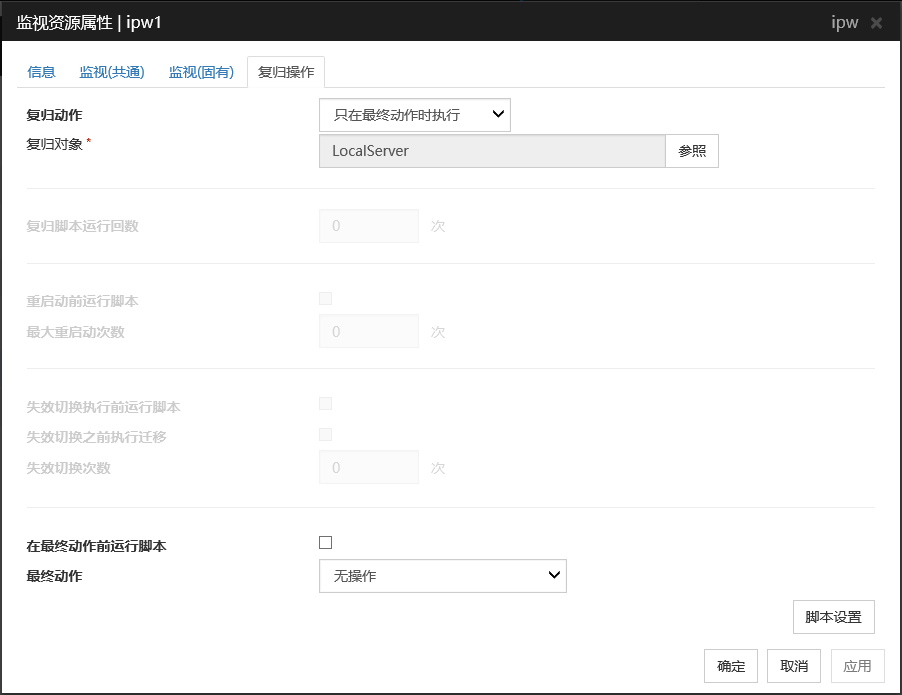Click the 取消 button
Viewport: 902px width, 695px height.
[794, 666]
